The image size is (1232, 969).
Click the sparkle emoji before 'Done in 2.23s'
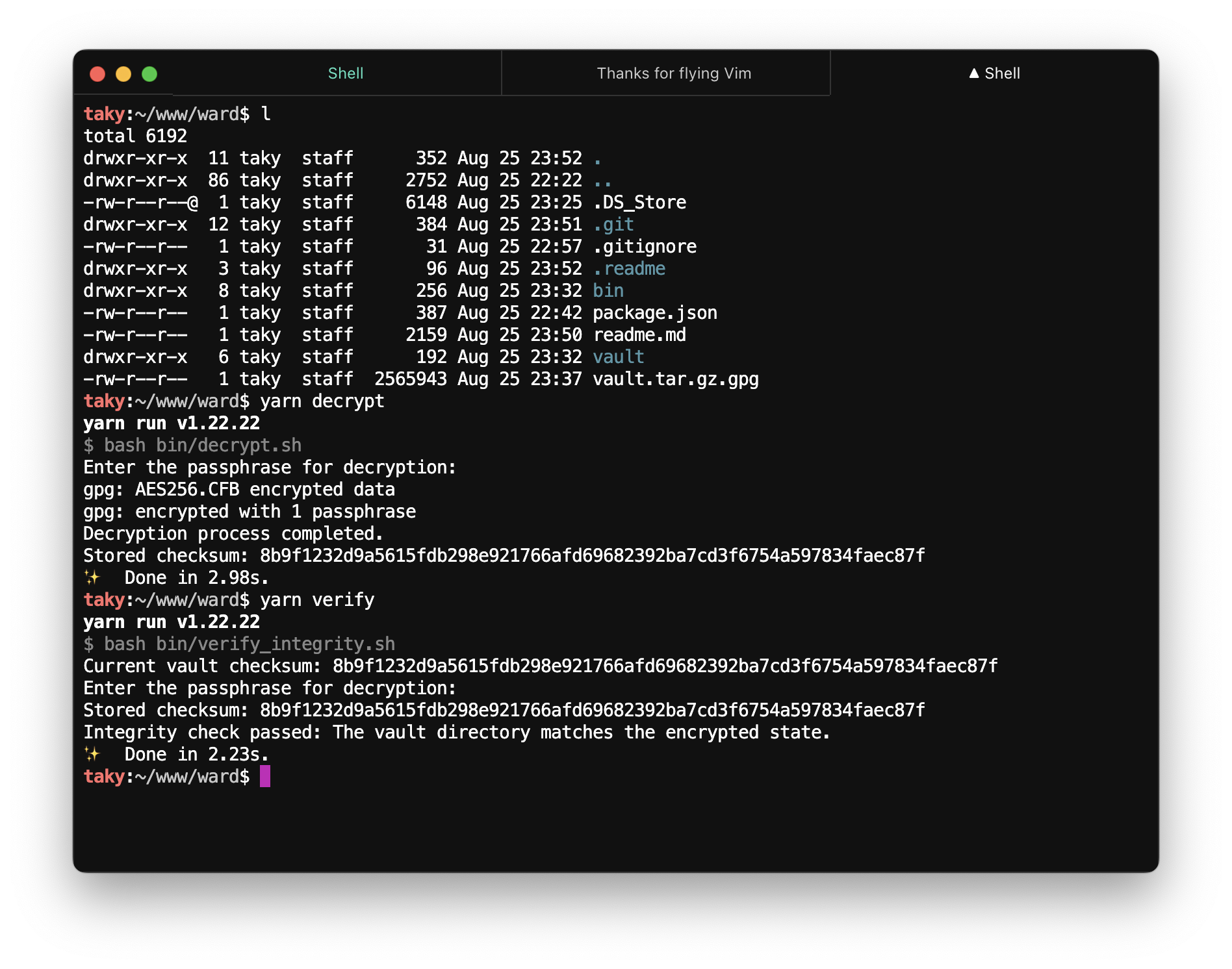92,754
